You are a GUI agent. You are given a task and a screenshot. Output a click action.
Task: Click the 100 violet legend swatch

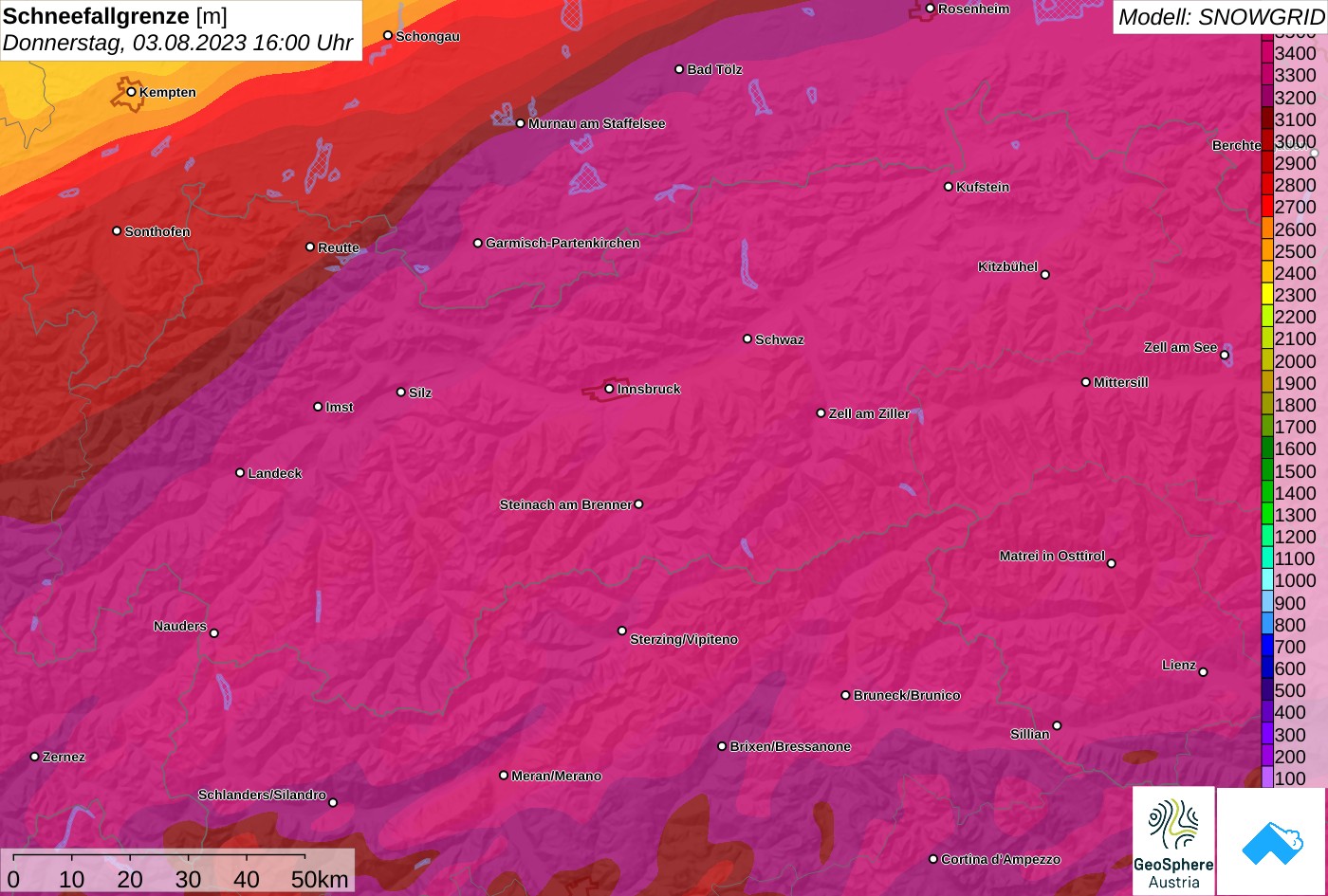point(1267,778)
